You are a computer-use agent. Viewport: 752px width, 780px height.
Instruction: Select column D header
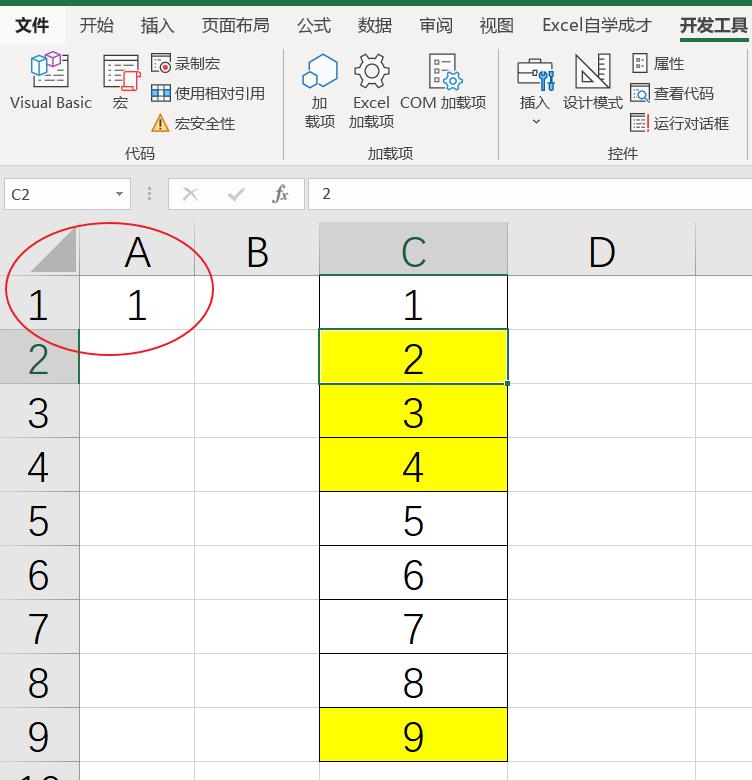(x=601, y=253)
